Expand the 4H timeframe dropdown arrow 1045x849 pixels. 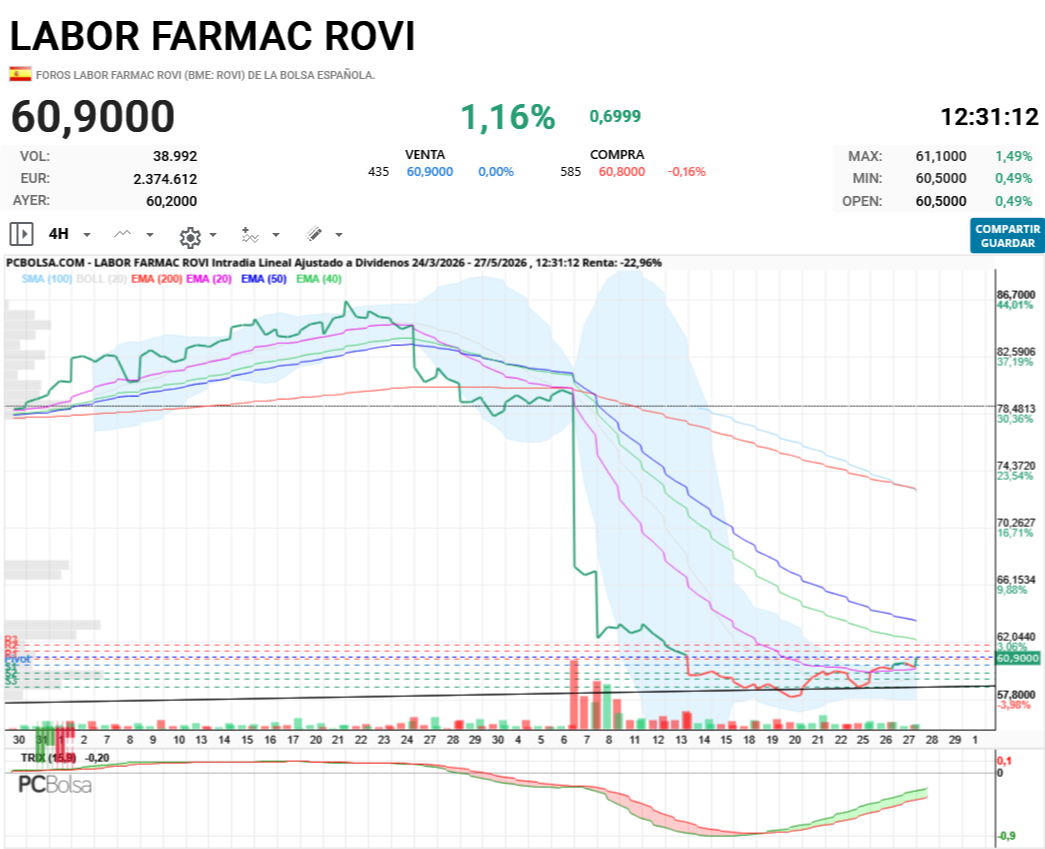tap(87, 235)
